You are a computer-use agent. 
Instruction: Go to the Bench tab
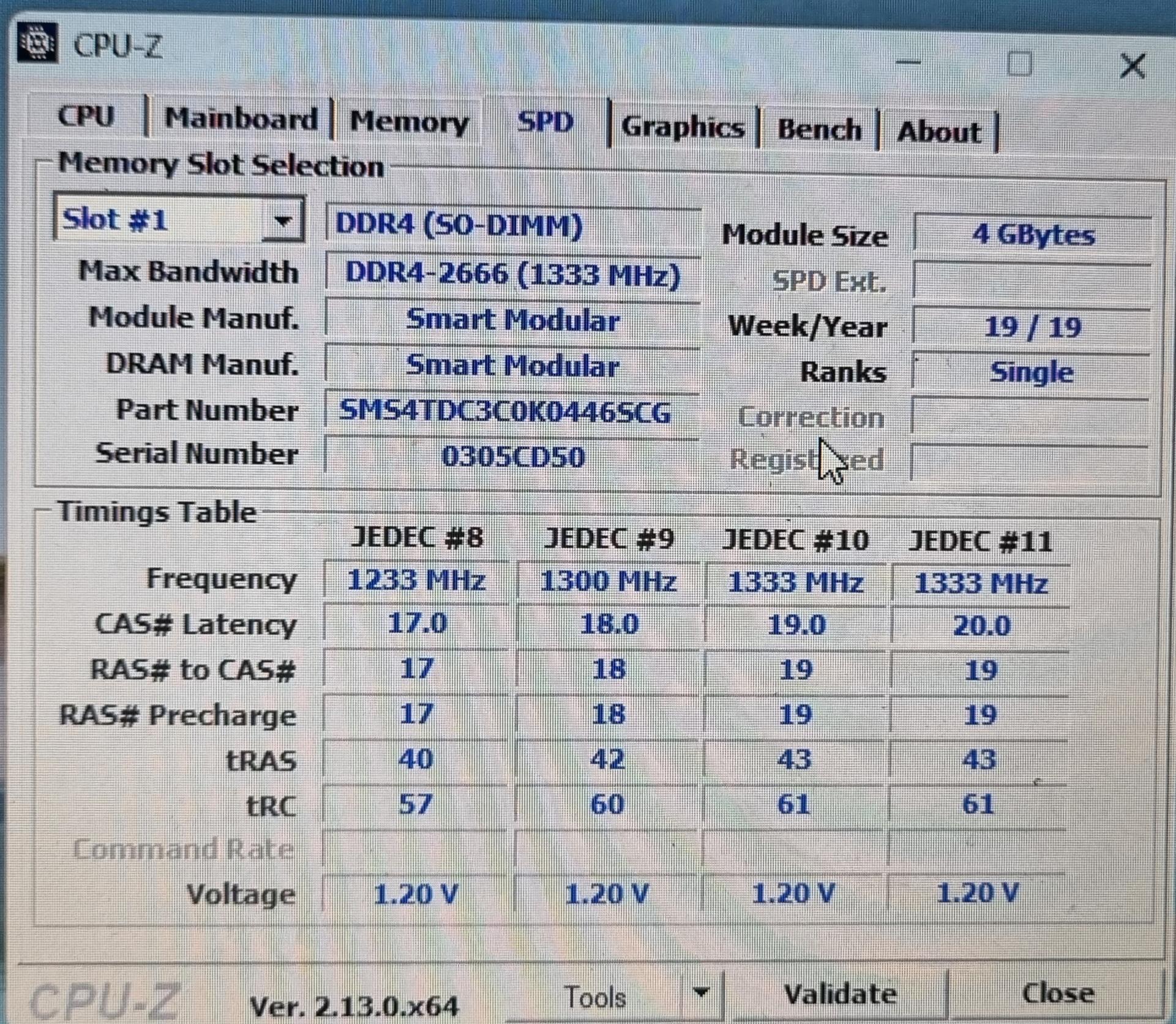click(x=819, y=129)
